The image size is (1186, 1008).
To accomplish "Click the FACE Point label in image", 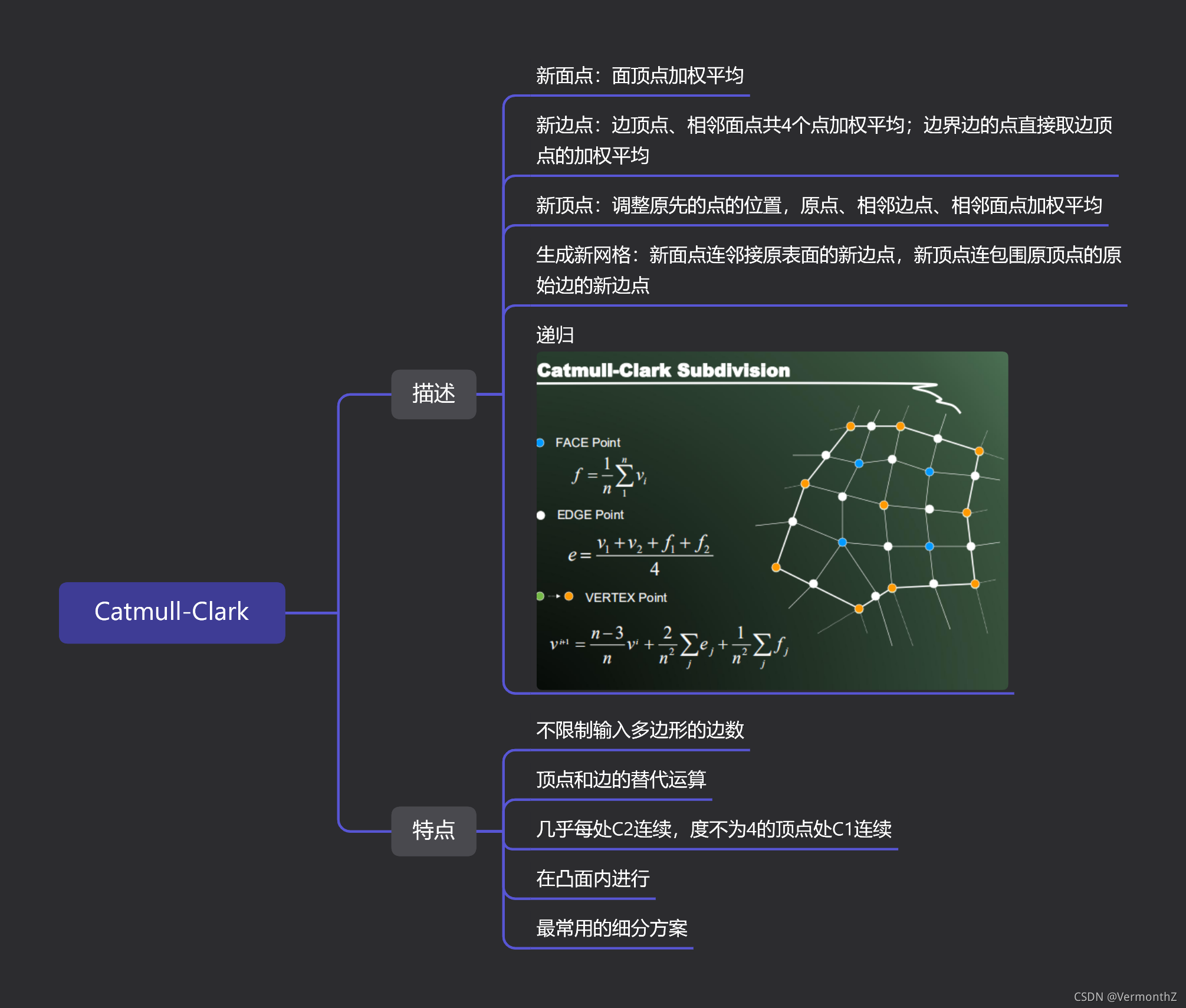I will (587, 442).
